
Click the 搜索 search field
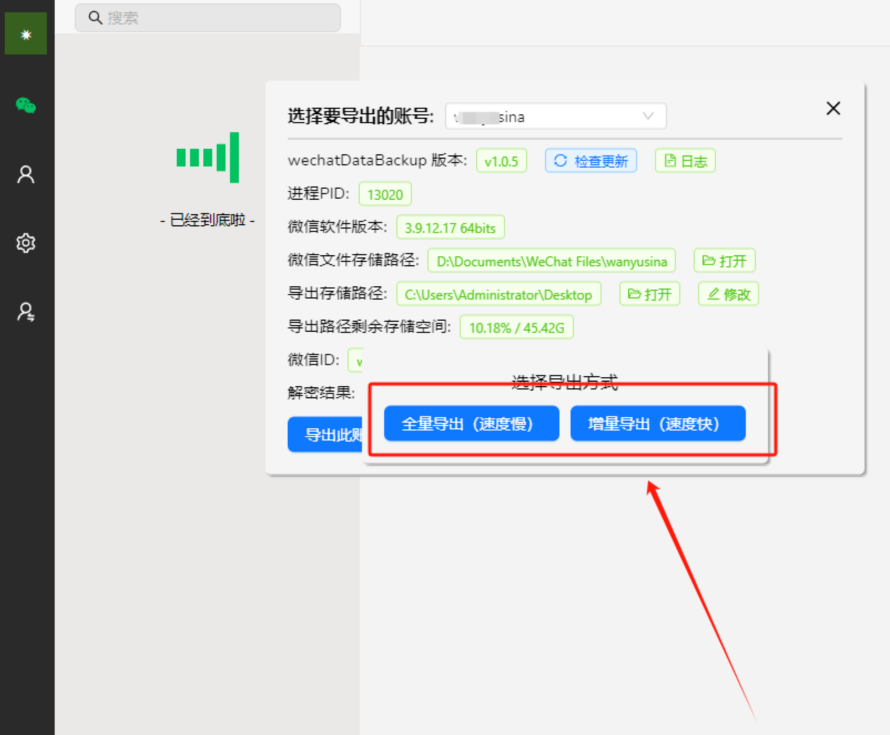click(x=208, y=18)
